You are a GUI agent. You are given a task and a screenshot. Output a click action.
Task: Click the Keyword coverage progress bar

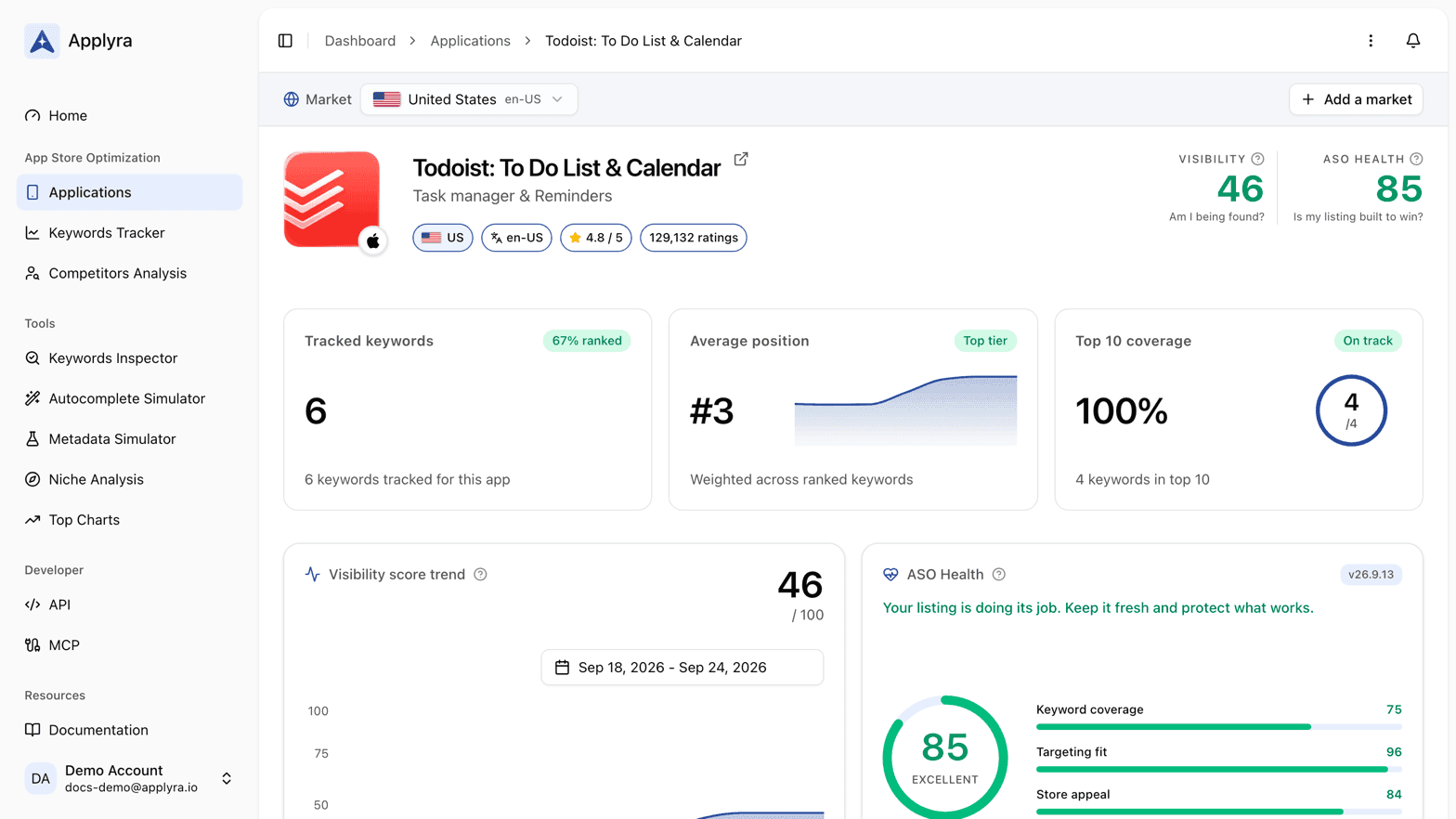[x=1218, y=727]
